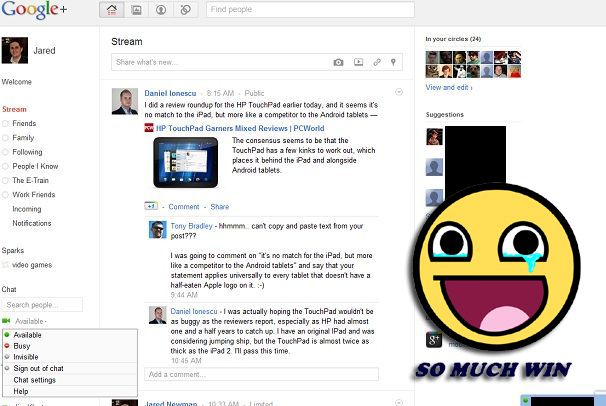Open the Google+ app icon in suggestions
Image resolution: width=606 pixels, height=406 pixels.
[434, 340]
